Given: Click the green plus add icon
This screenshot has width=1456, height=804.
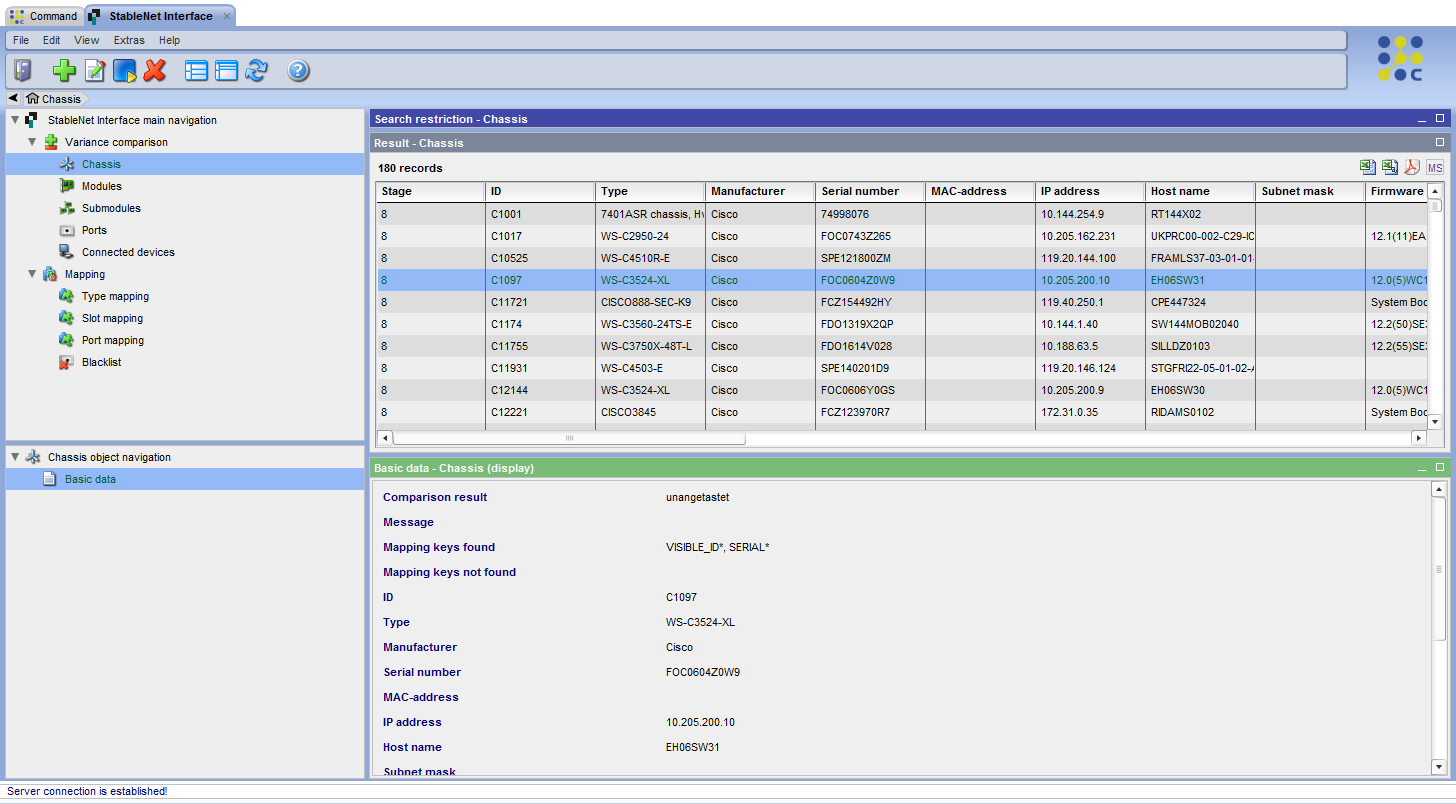Looking at the screenshot, I should [x=64, y=70].
